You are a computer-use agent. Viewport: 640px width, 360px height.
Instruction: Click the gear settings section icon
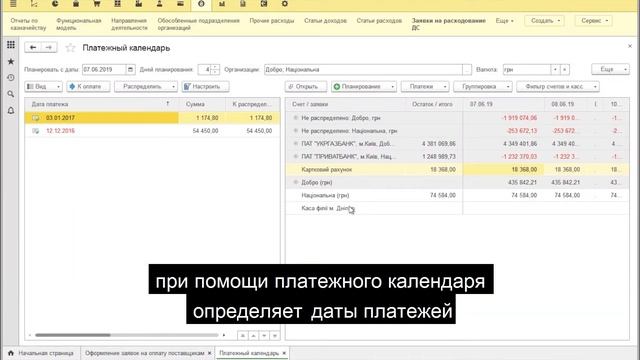284,4
